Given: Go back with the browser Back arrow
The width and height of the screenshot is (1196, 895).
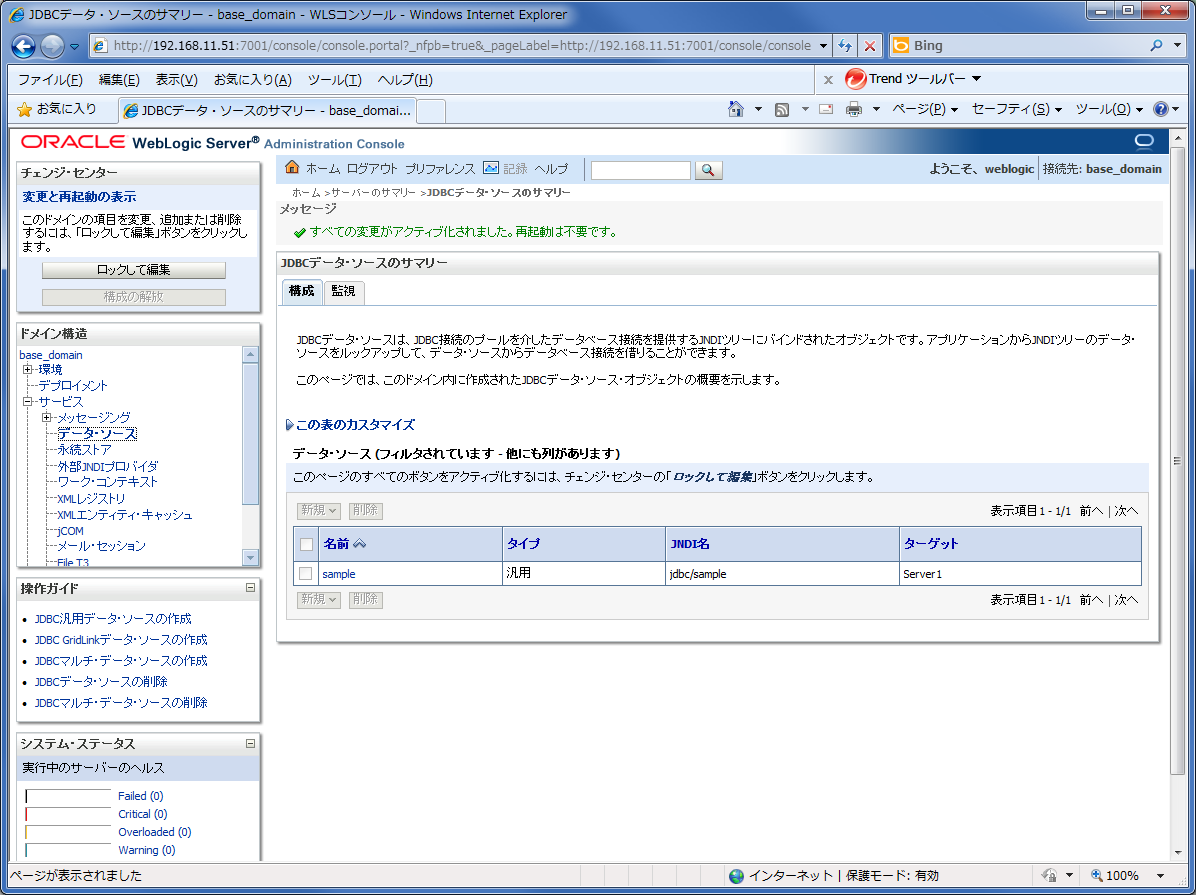Looking at the screenshot, I should click(24, 47).
